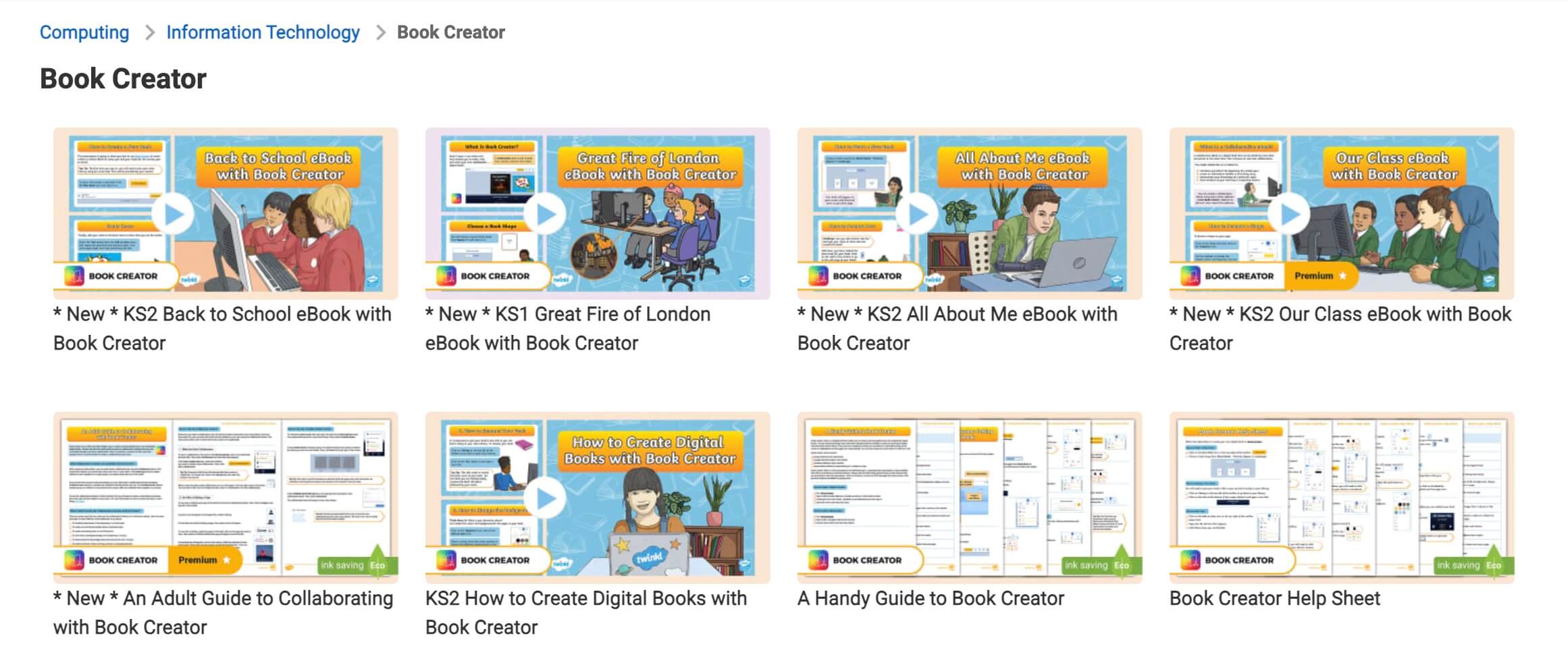The width and height of the screenshot is (1568, 671).
Task: Open KS2 How to Create Digital Books title
Action: (586, 613)
